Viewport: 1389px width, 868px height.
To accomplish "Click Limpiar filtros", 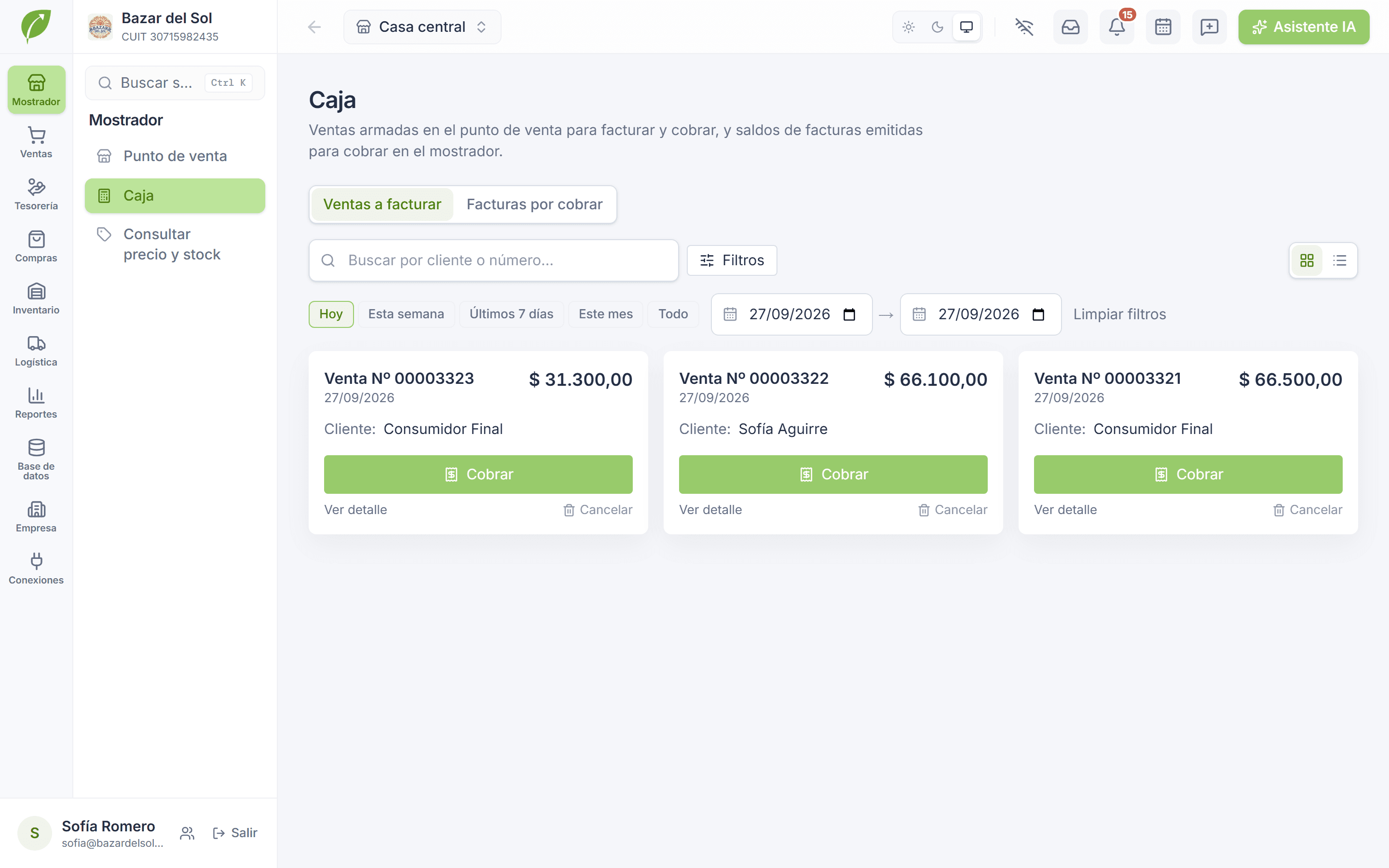I will (x=1119, y=314).
